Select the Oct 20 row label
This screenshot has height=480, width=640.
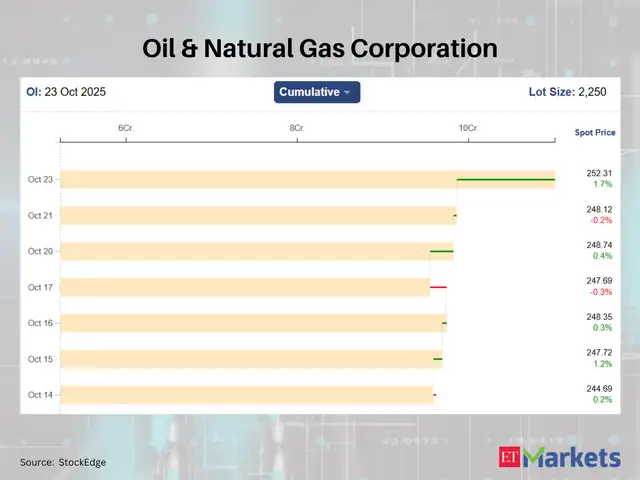41,252
